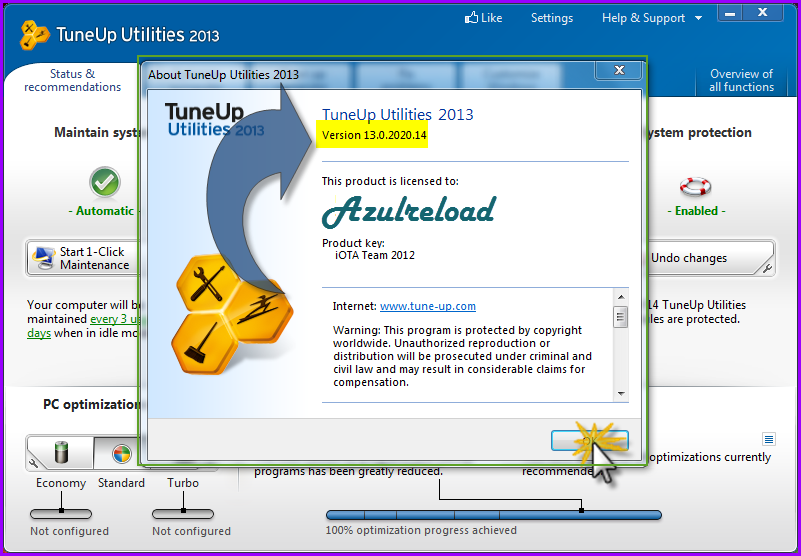Click the green Automatic checkmark icon
Screen dimensions: 801x556
pos(105,182)
